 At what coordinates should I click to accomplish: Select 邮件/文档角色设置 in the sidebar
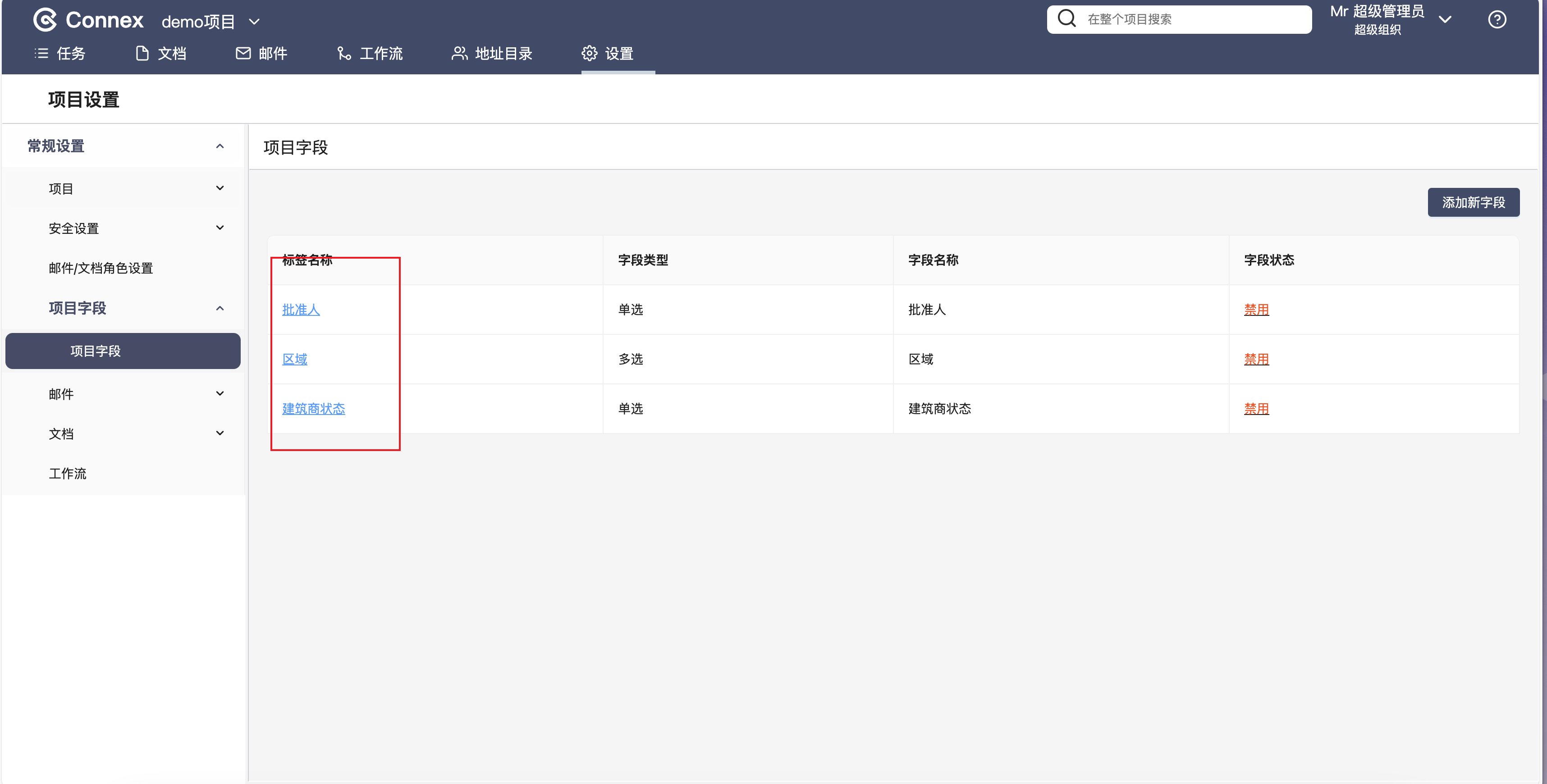pyautogui.click(x=101, y=269)
